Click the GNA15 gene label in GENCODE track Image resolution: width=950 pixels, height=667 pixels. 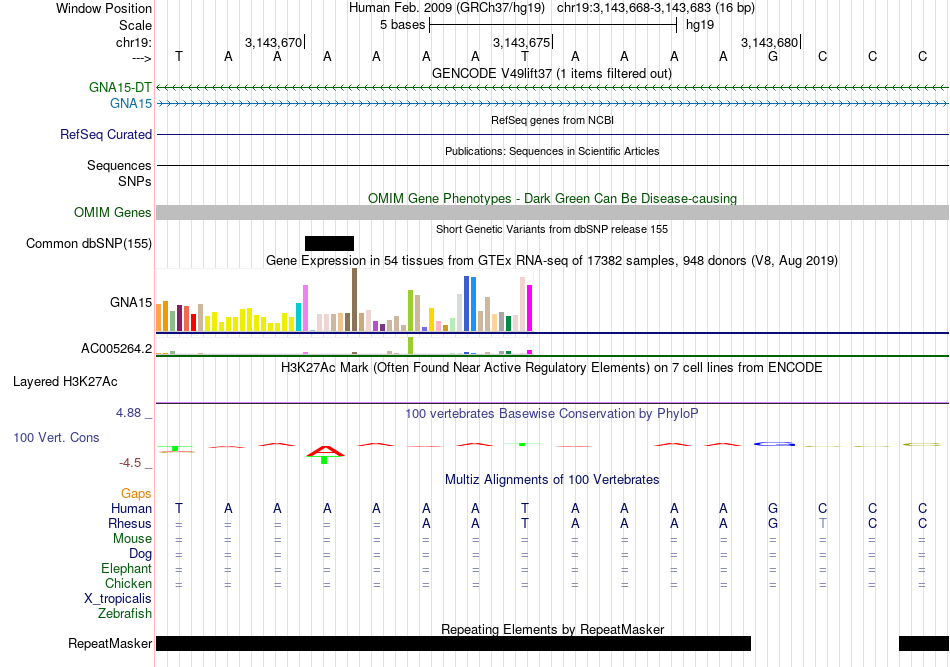(x=131, y=103)
